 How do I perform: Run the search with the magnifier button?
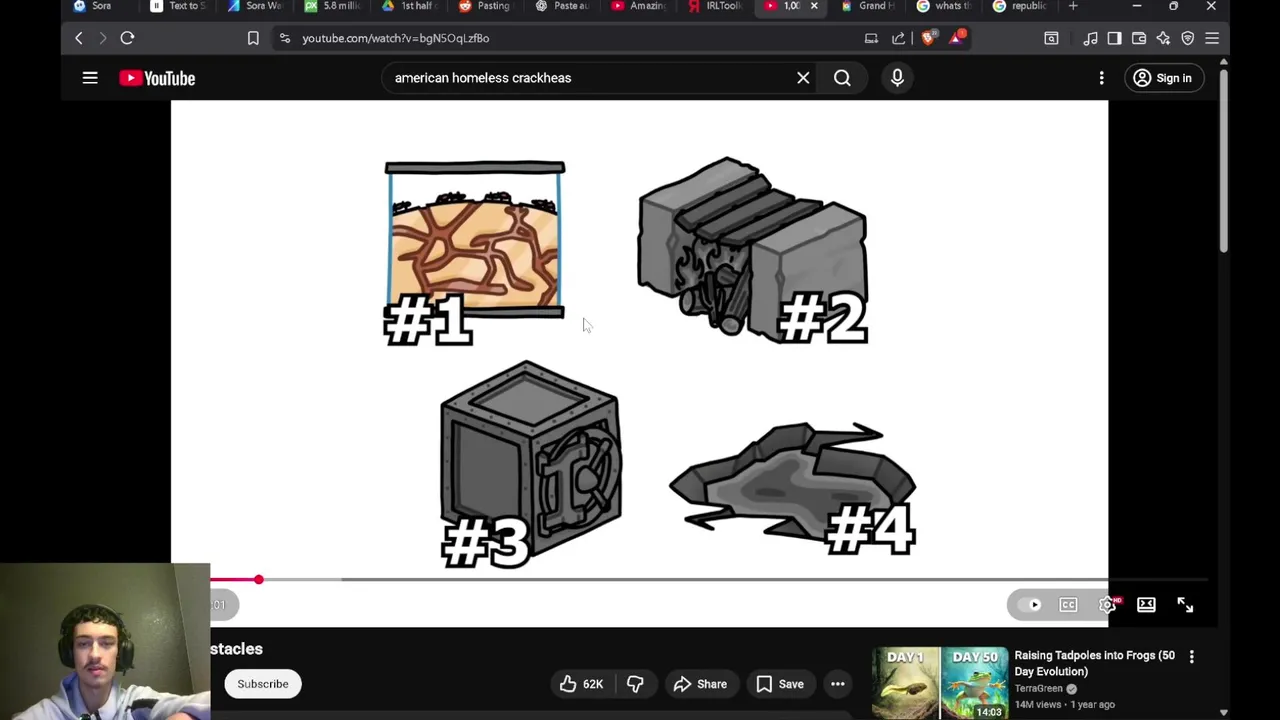(x=842, y=78)
